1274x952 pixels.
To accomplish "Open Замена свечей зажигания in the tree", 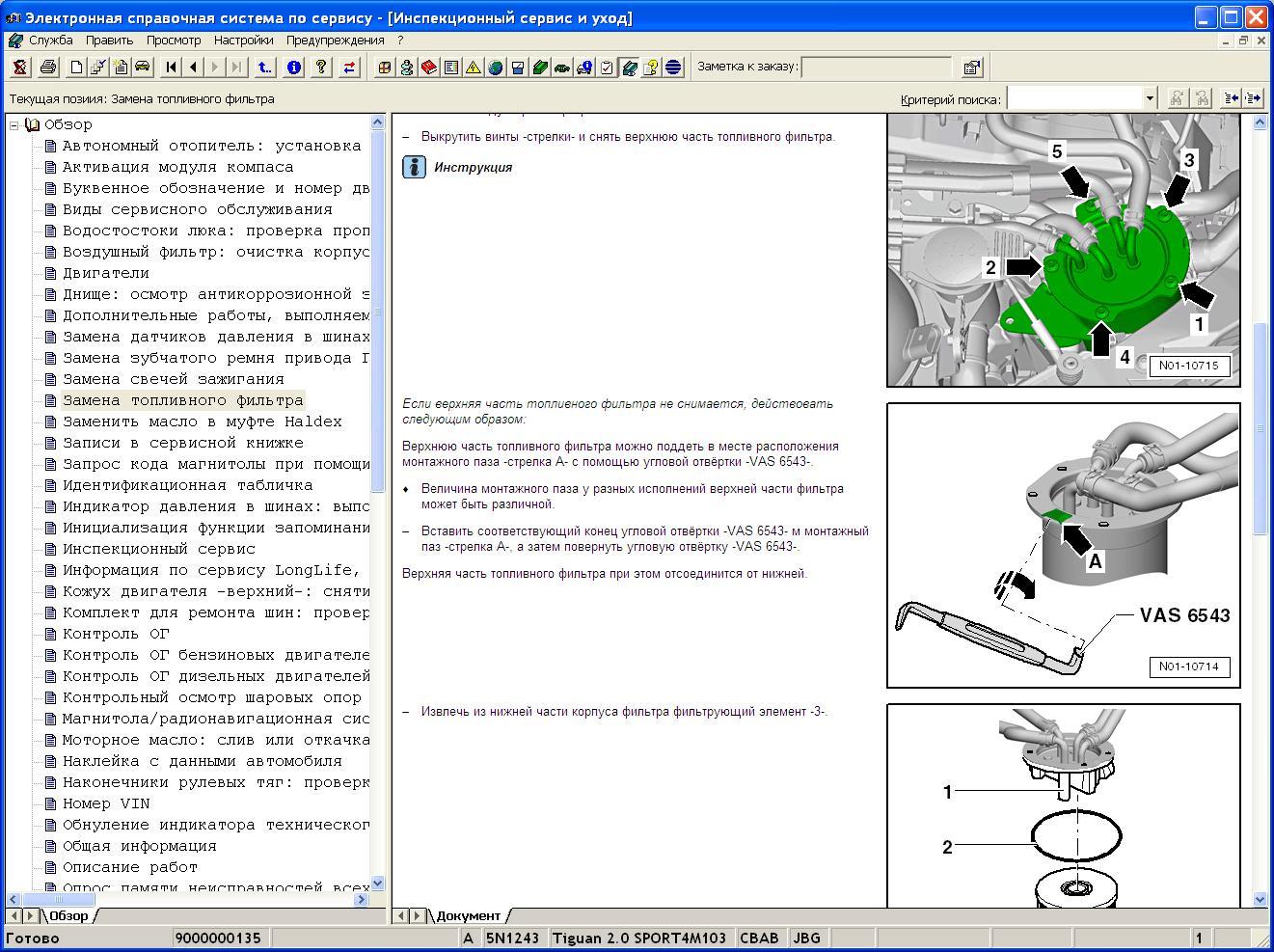I will pos(173,379).
